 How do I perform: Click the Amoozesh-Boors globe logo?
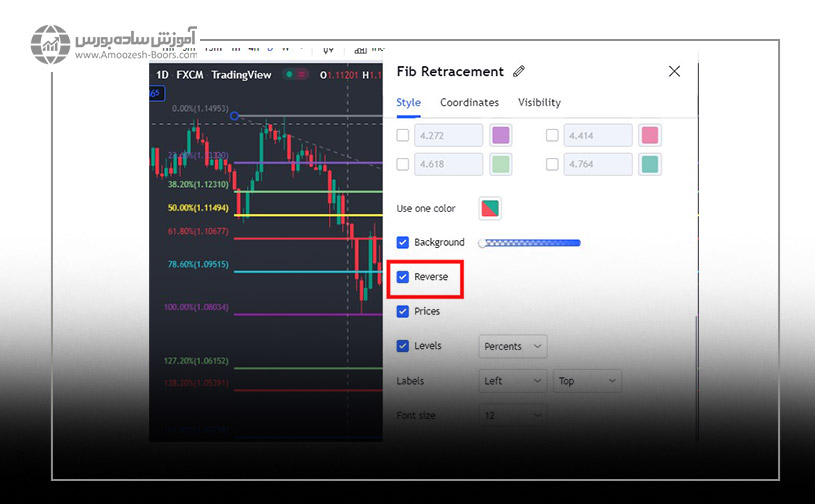50,44
